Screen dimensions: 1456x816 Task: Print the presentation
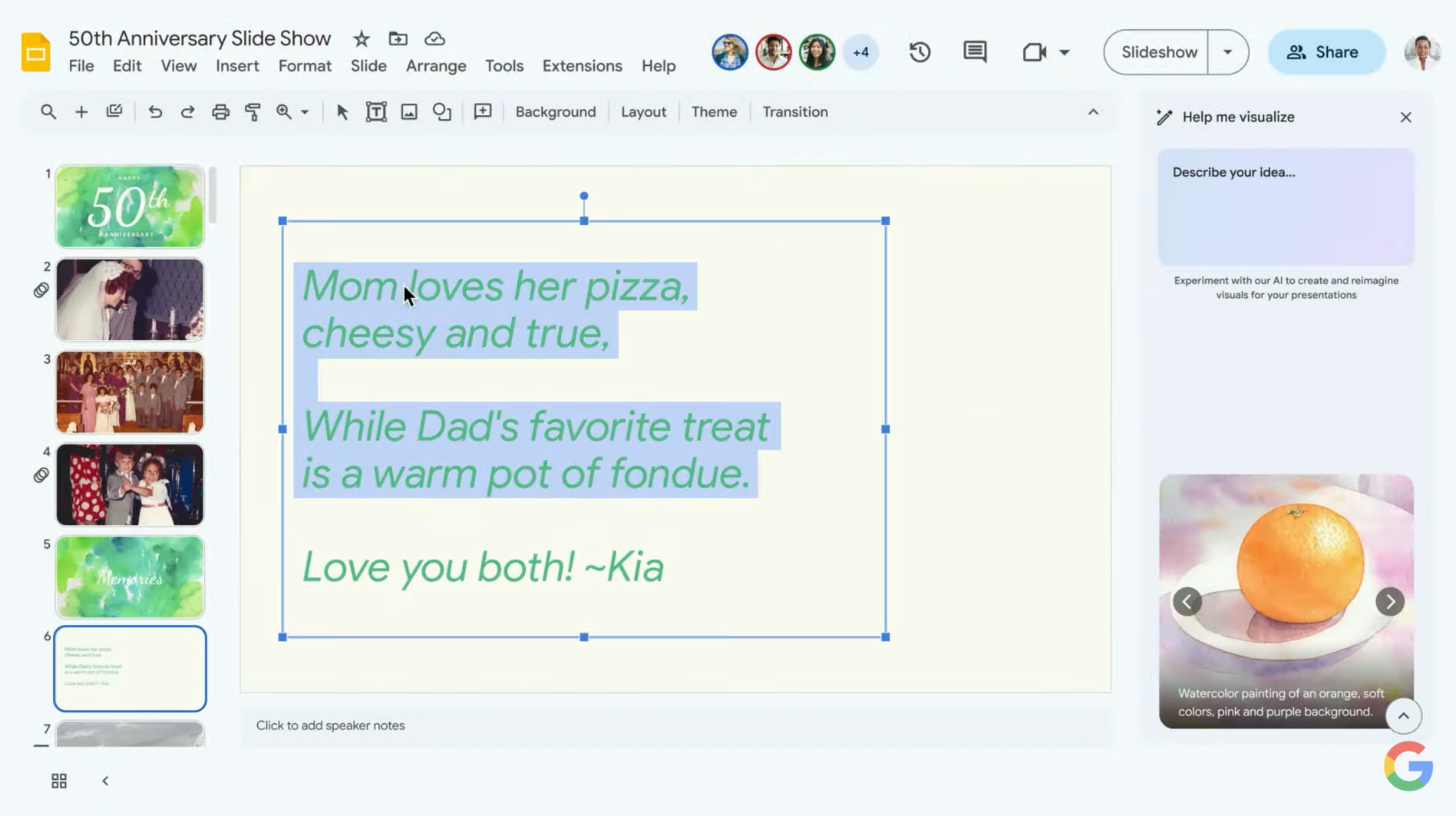[220, 112]
